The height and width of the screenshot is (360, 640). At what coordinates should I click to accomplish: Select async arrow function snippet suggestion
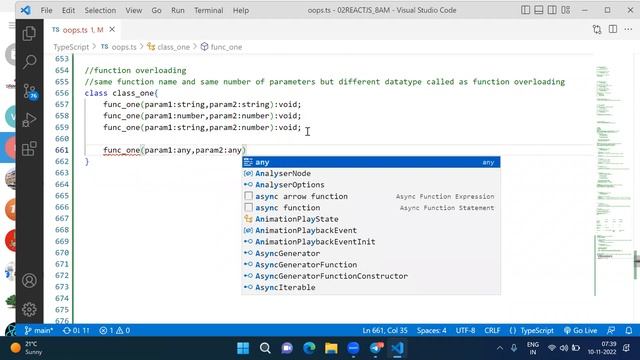371,196
